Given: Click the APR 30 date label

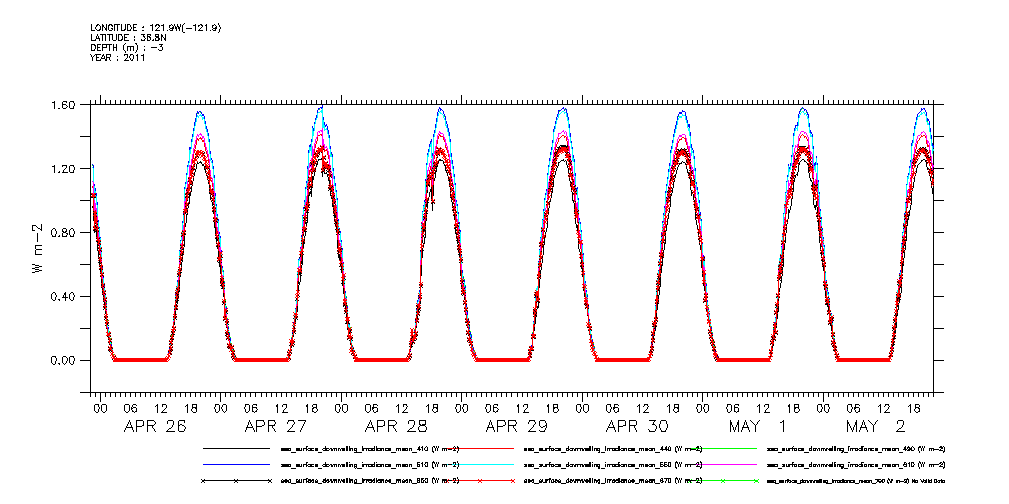Looking at the screenshot, I should pyautogui.click(x=636, y=427).
